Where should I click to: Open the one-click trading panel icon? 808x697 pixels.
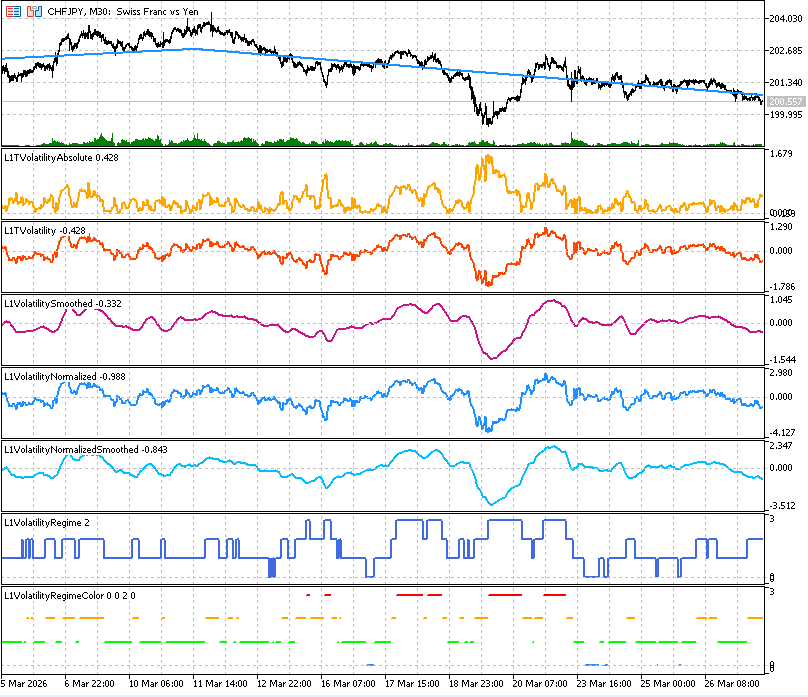14,10
